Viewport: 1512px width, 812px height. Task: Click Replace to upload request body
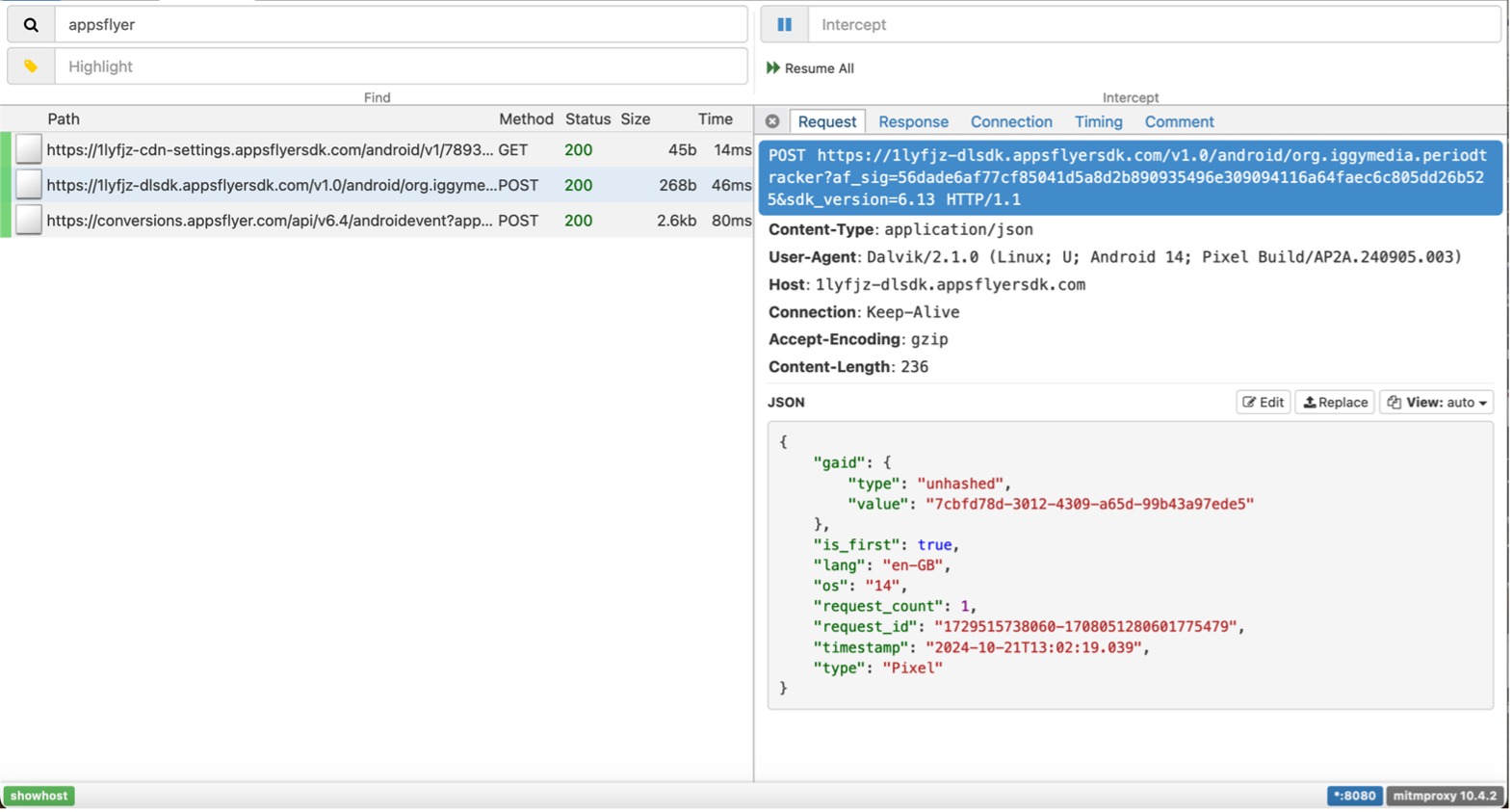[x=1335, y=403]
